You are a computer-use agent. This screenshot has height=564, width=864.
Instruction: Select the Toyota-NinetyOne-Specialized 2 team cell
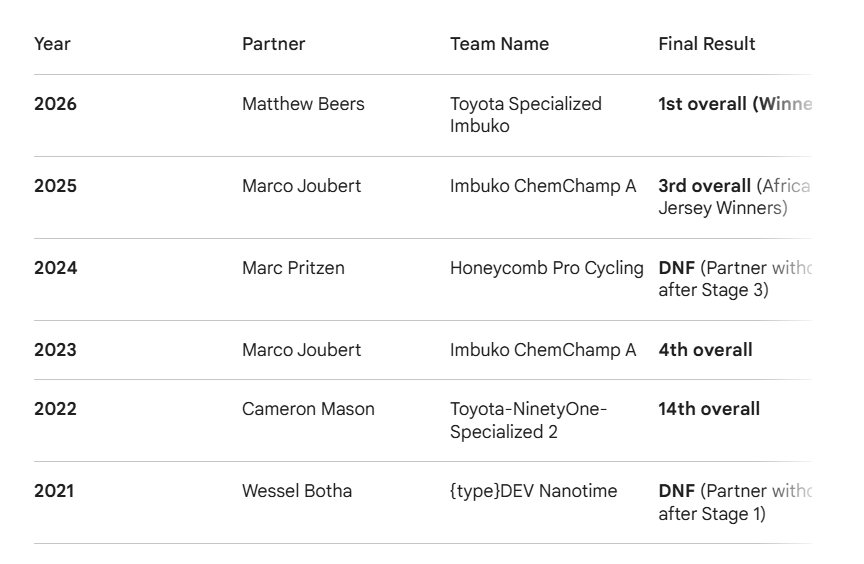[528, 420]
